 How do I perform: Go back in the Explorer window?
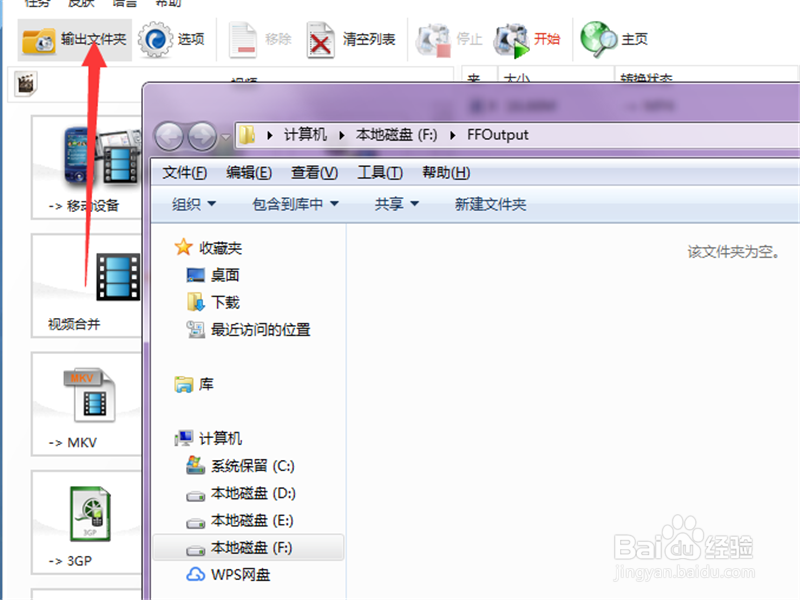point(169,136)
